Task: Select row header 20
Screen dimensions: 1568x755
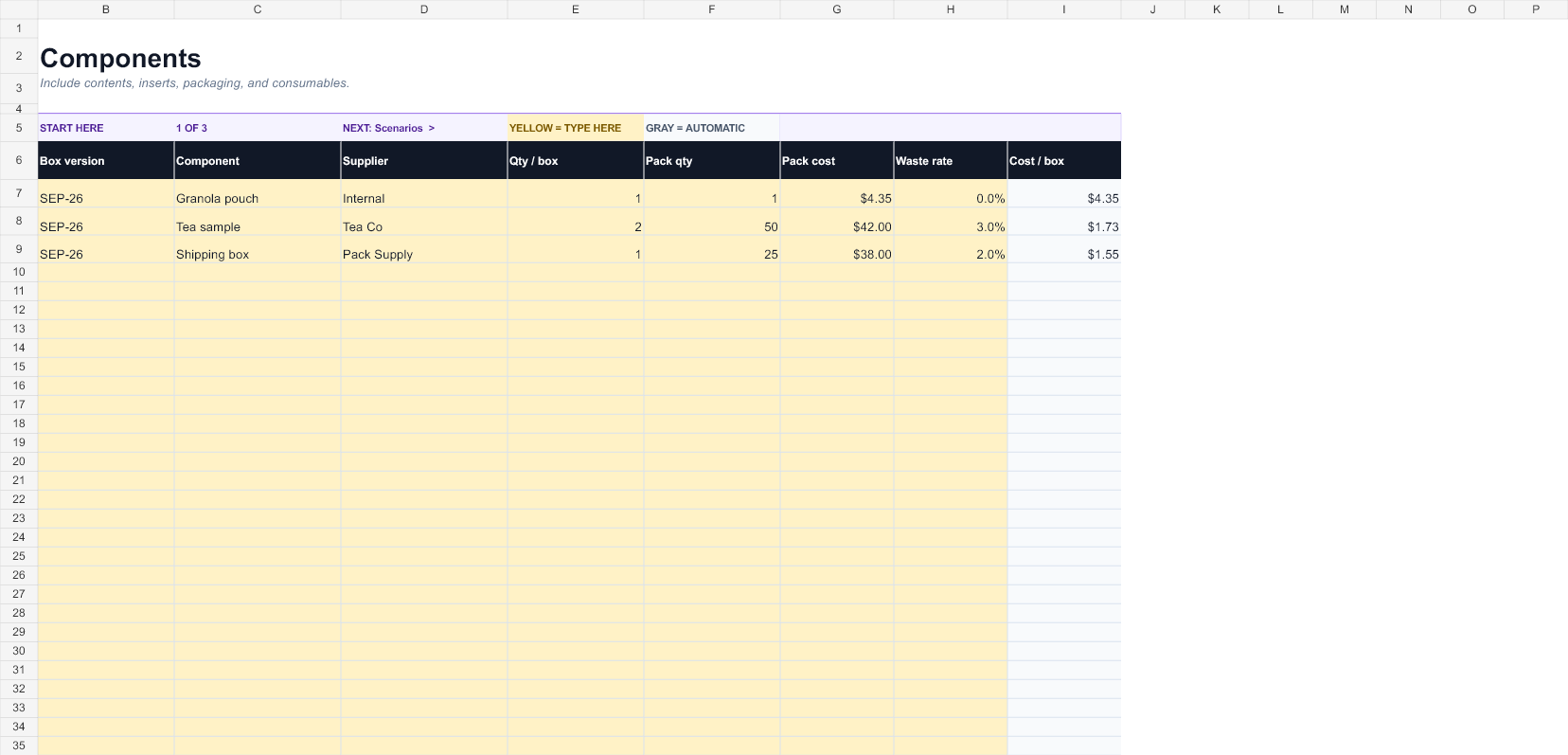Action: [x=19, y=461]
